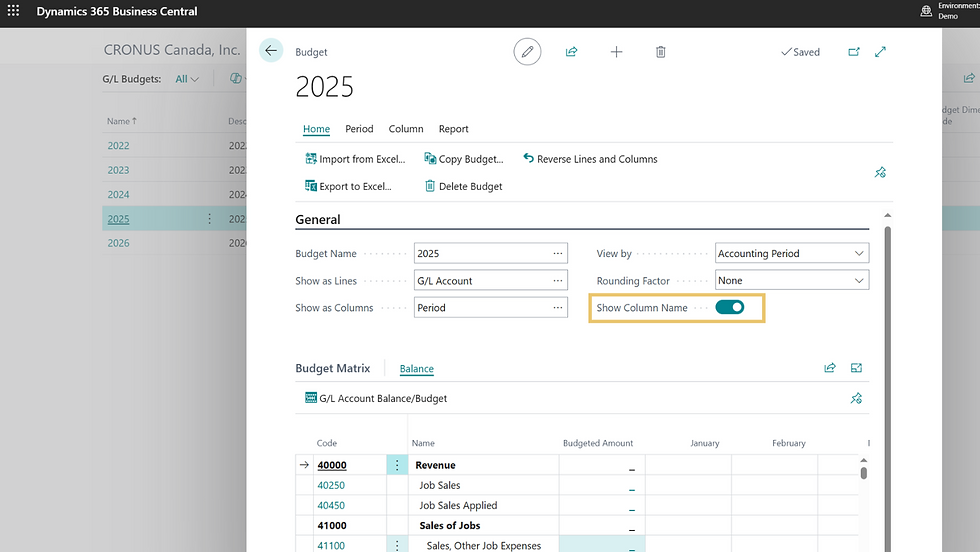This screenshot has height=552, width=980.
Task: Click Reverse Lines and Columns
Action: point(590,159)
